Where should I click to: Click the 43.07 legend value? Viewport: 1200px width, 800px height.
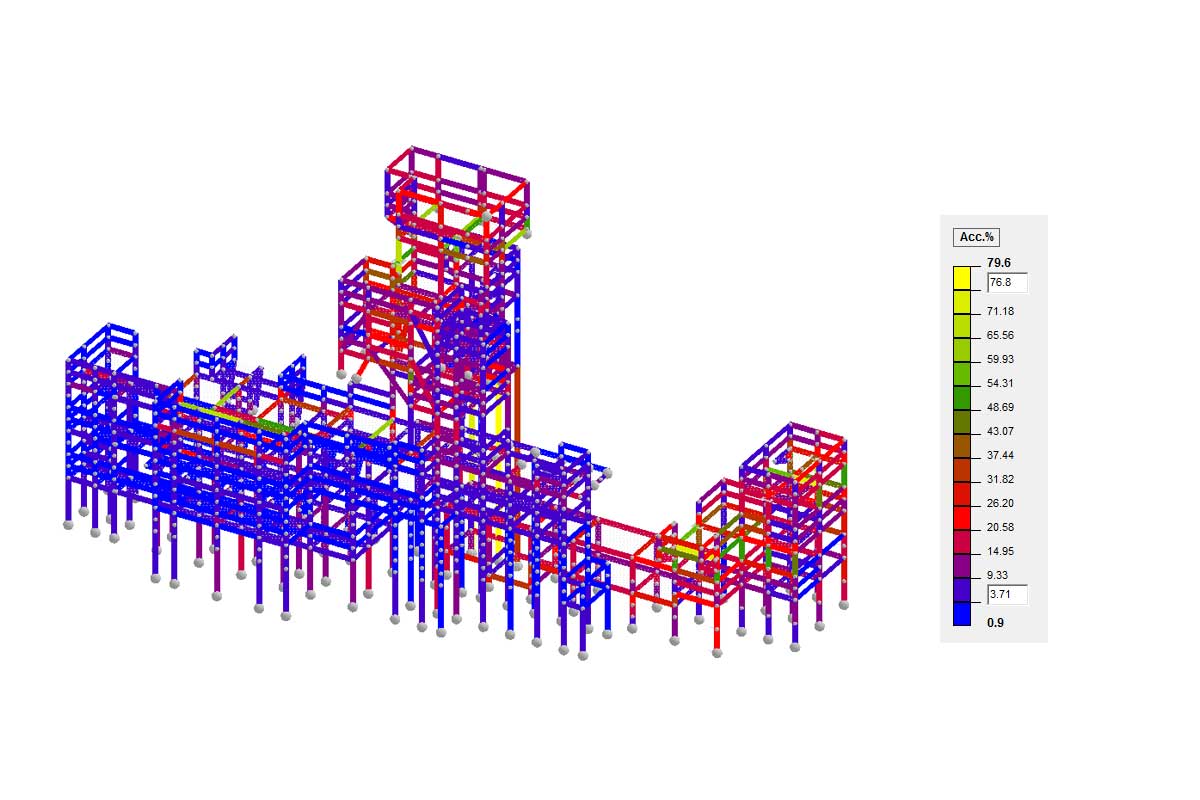click(x=1000, y=431)
